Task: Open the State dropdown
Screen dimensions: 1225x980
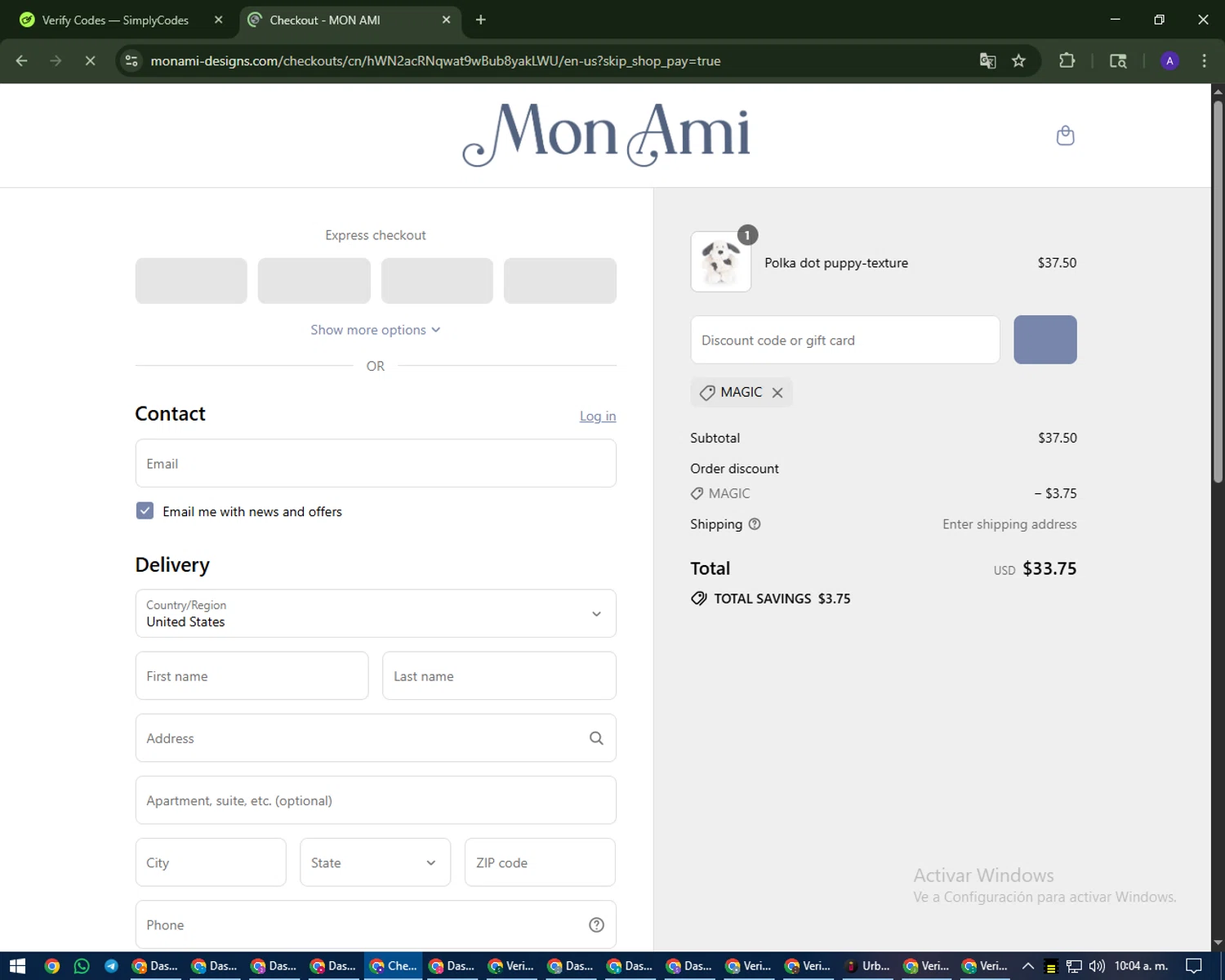Action: click(x=375, y=862)
